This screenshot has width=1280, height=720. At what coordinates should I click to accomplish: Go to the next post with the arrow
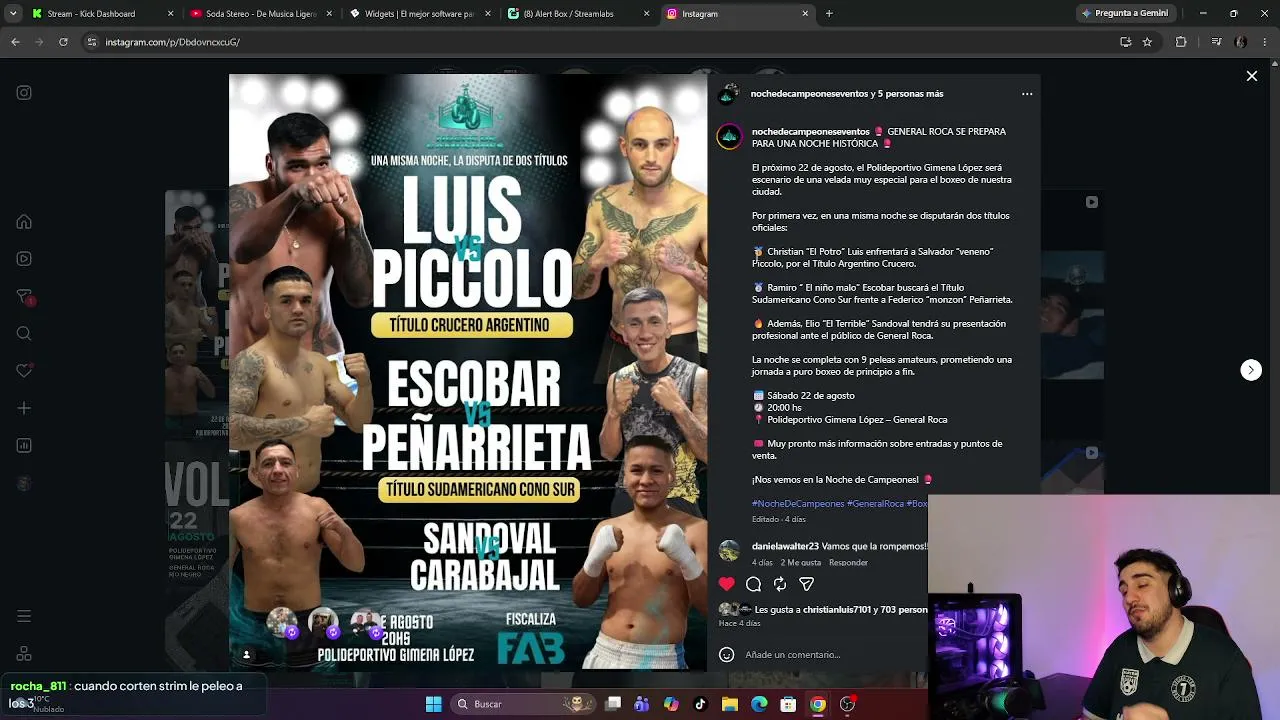(1251, 370)
